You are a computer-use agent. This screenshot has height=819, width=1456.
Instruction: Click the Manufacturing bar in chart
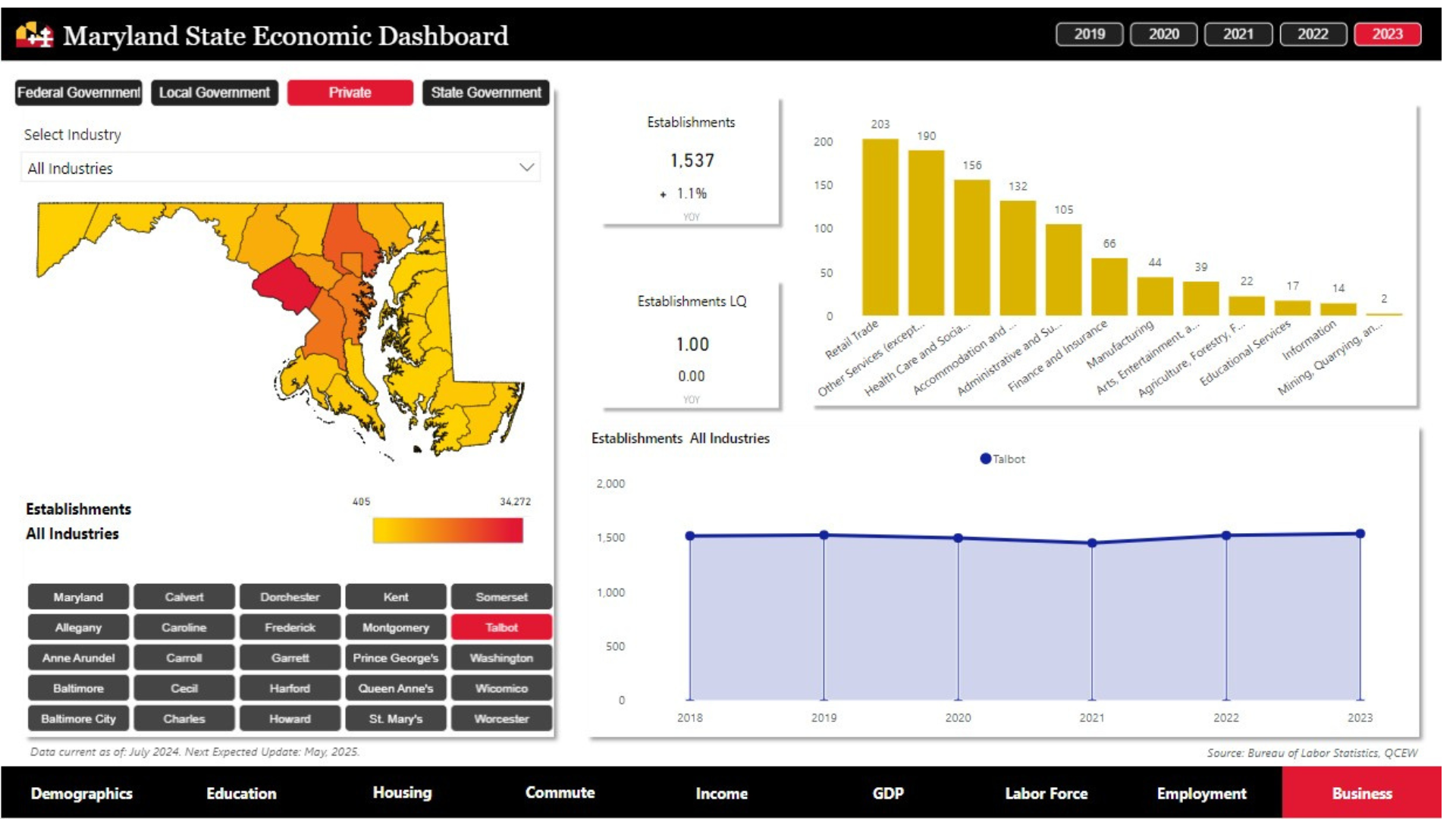(1154, 296)
